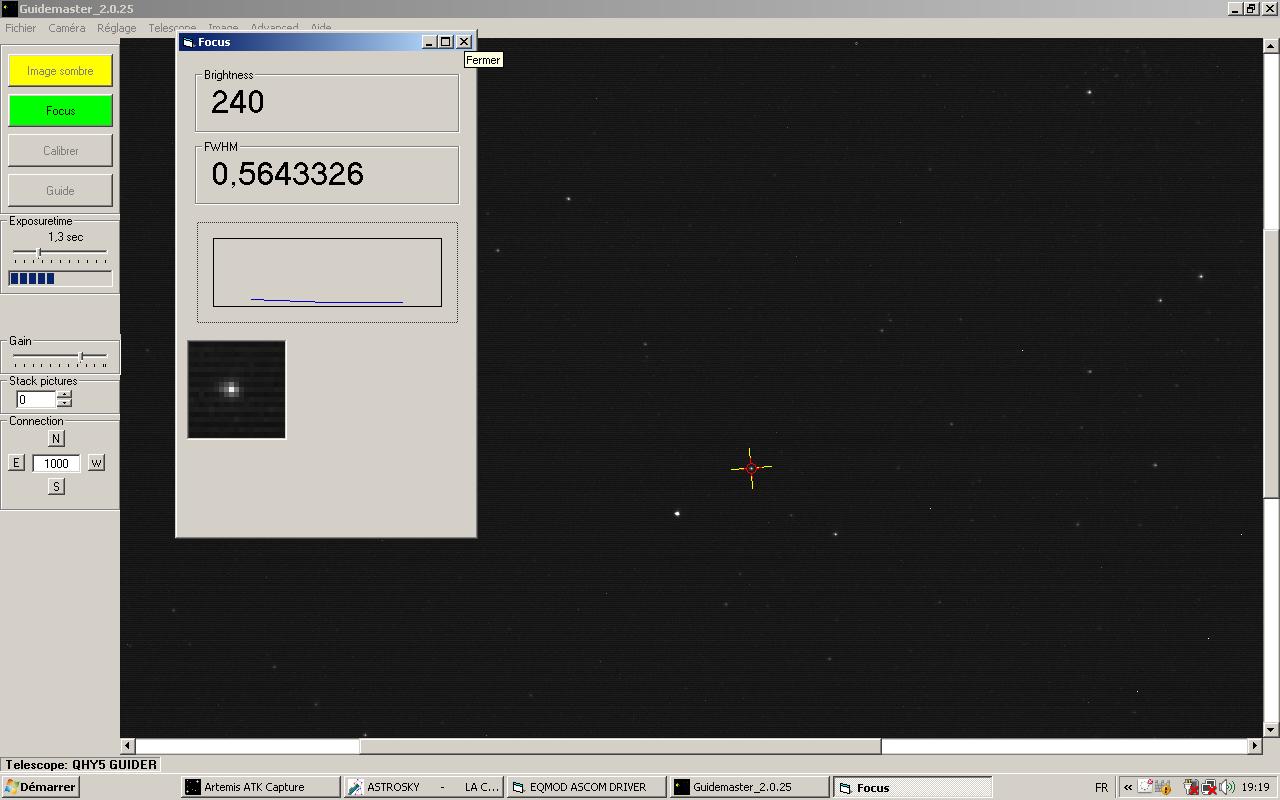Image resolution: width=1280 pixels, height=800 pixels.
Task: Click the green Focus button
Action: click(x=60, y=111)
